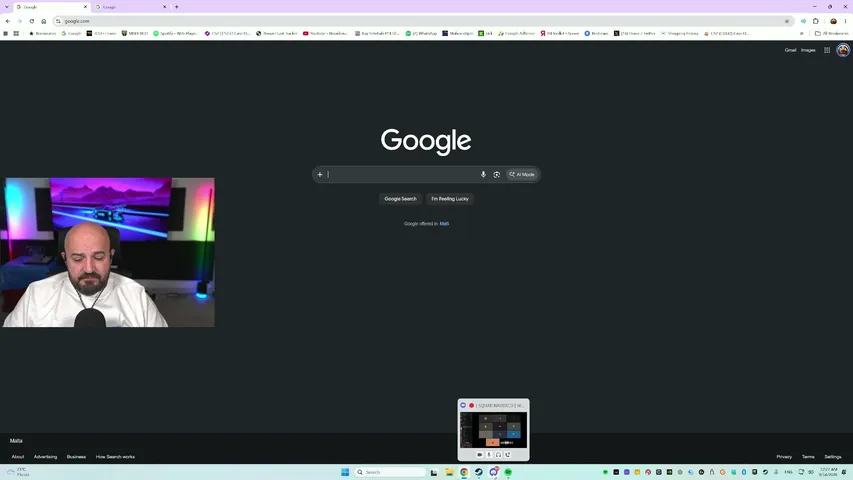853x480 pixels.
Task: Search by image with Google Lens
Action: 497,175
